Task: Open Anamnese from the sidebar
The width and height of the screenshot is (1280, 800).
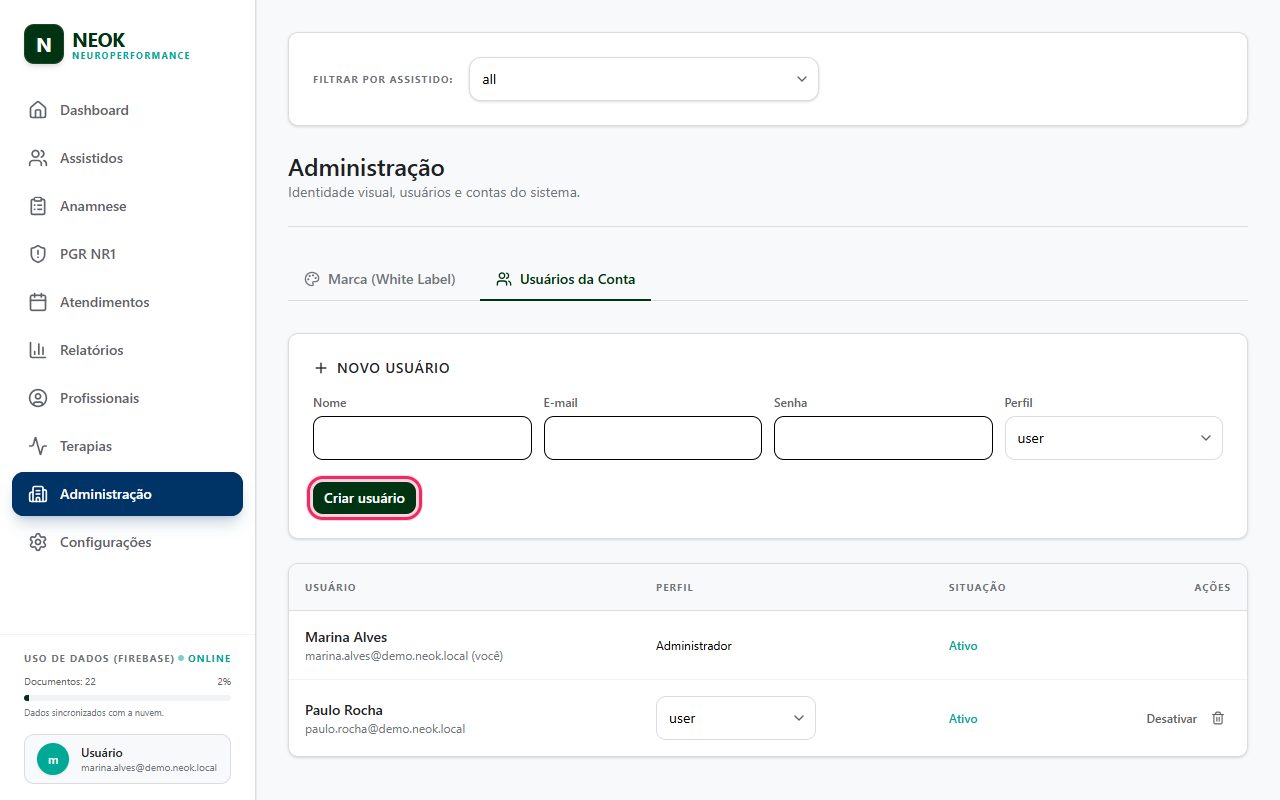Action: point(127,206)
